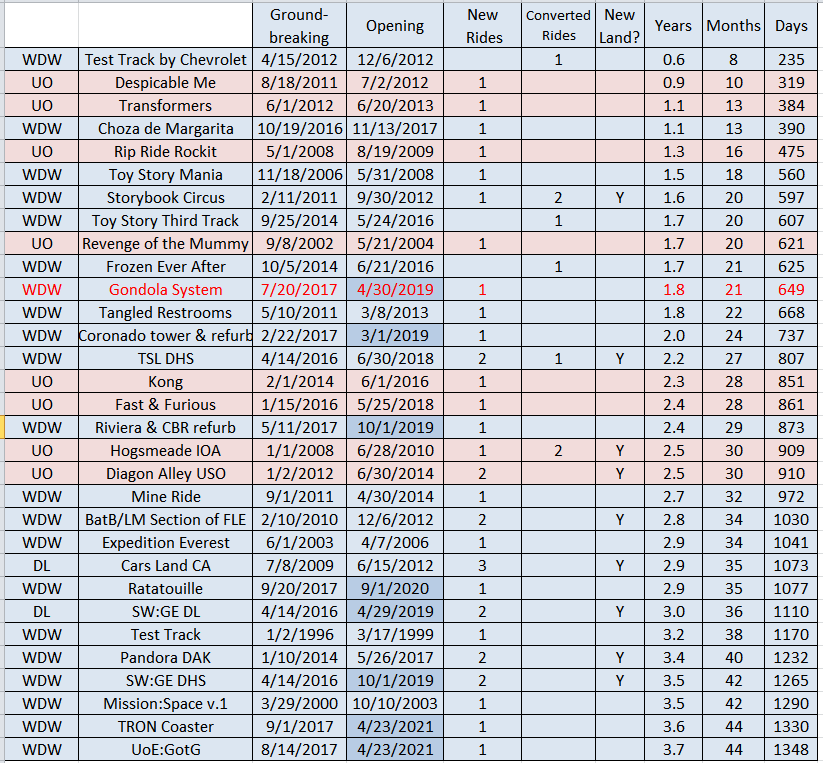This screenshot has width=823, height=763.
Task: Select the Test Track by Chevrolet cell
Action: click(165, 60)
